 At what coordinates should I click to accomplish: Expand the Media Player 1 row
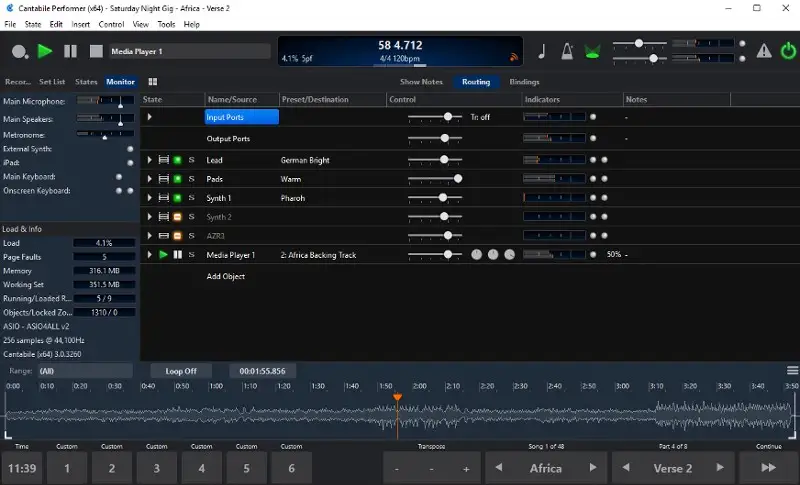point(149,255)
